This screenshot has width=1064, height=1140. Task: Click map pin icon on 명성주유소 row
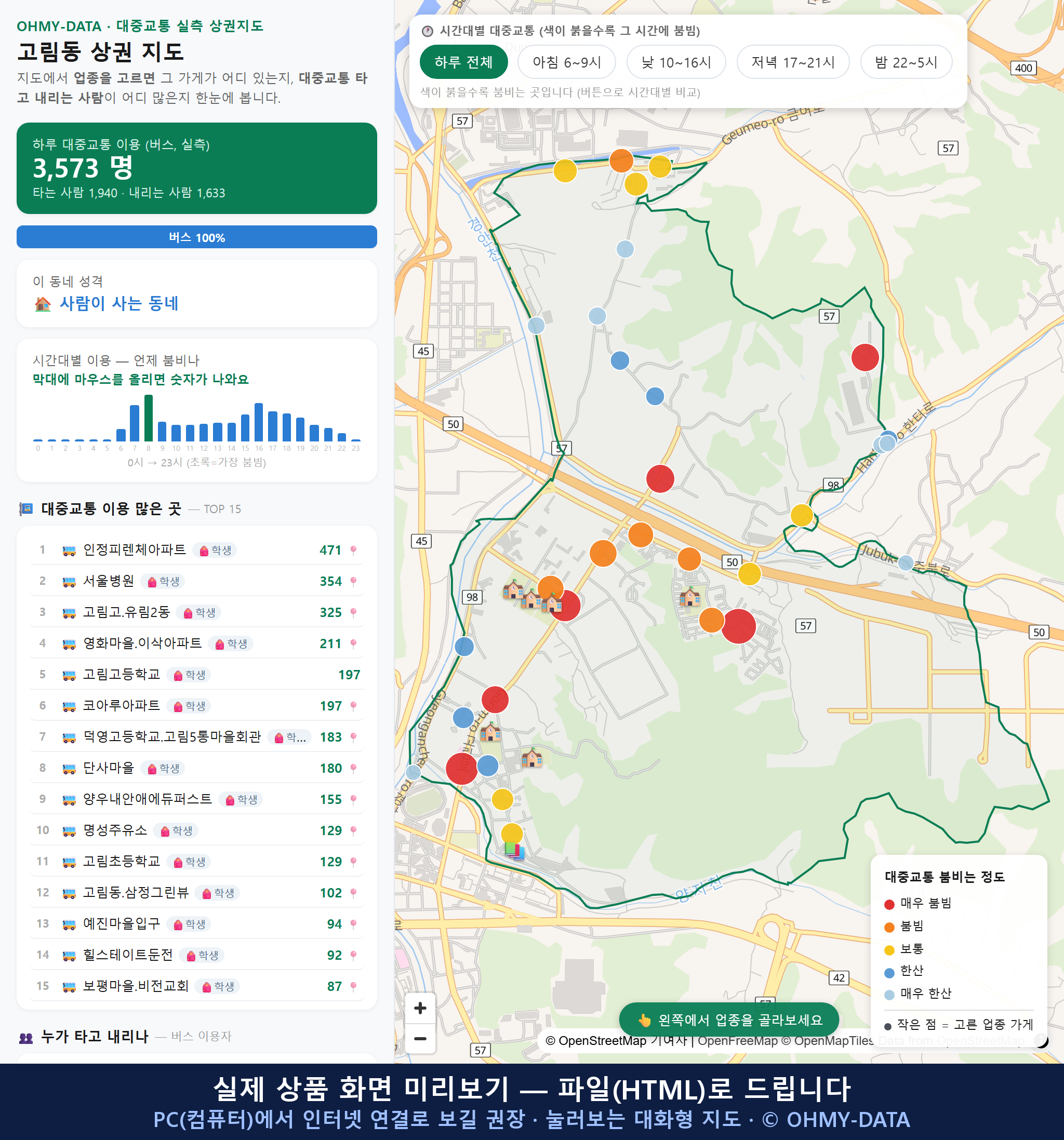tap(353, 831)
